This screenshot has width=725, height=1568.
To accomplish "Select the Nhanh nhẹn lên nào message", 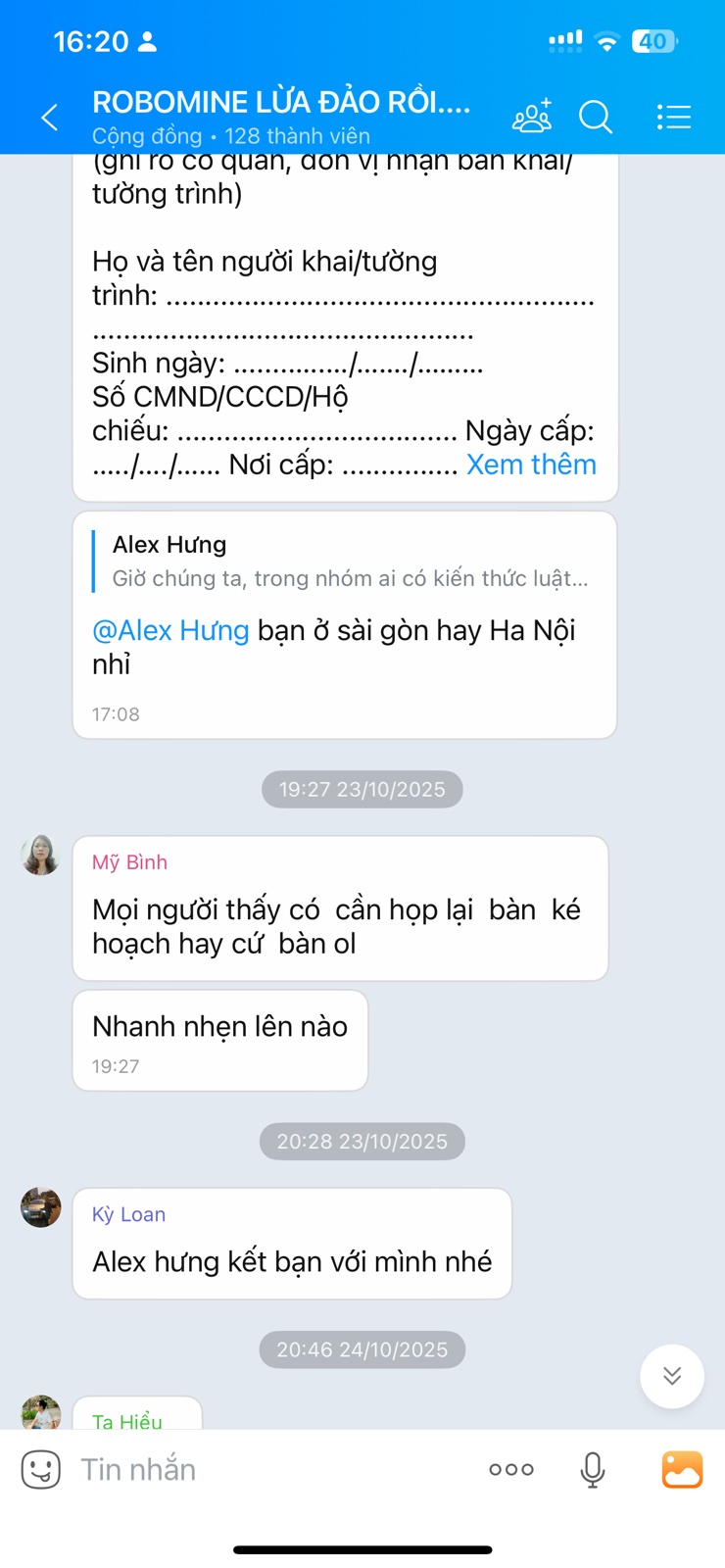I will tap(220, 1040).
